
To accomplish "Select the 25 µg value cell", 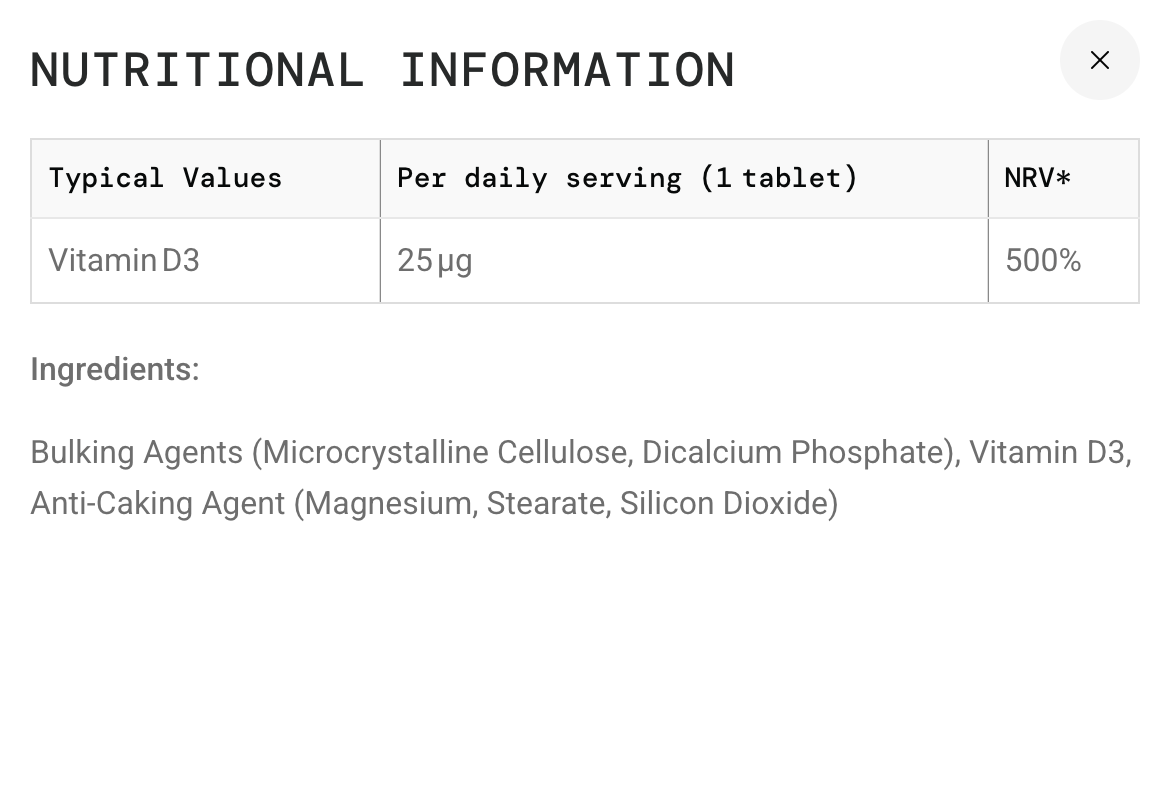I will [x=434, y=261].
